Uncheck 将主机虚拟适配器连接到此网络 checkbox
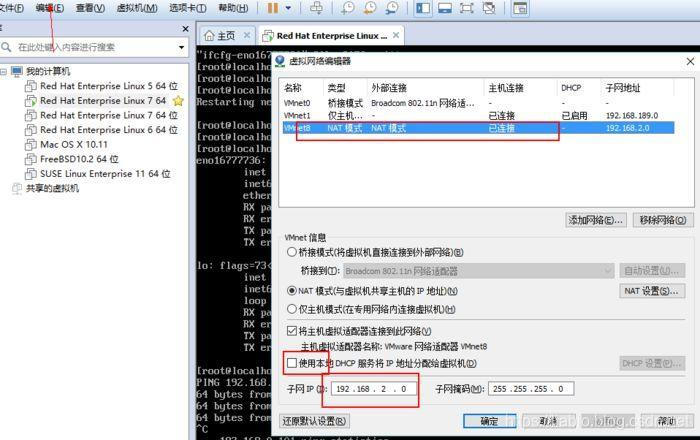This screenshot has width=700, height=440. pos(292,331)
